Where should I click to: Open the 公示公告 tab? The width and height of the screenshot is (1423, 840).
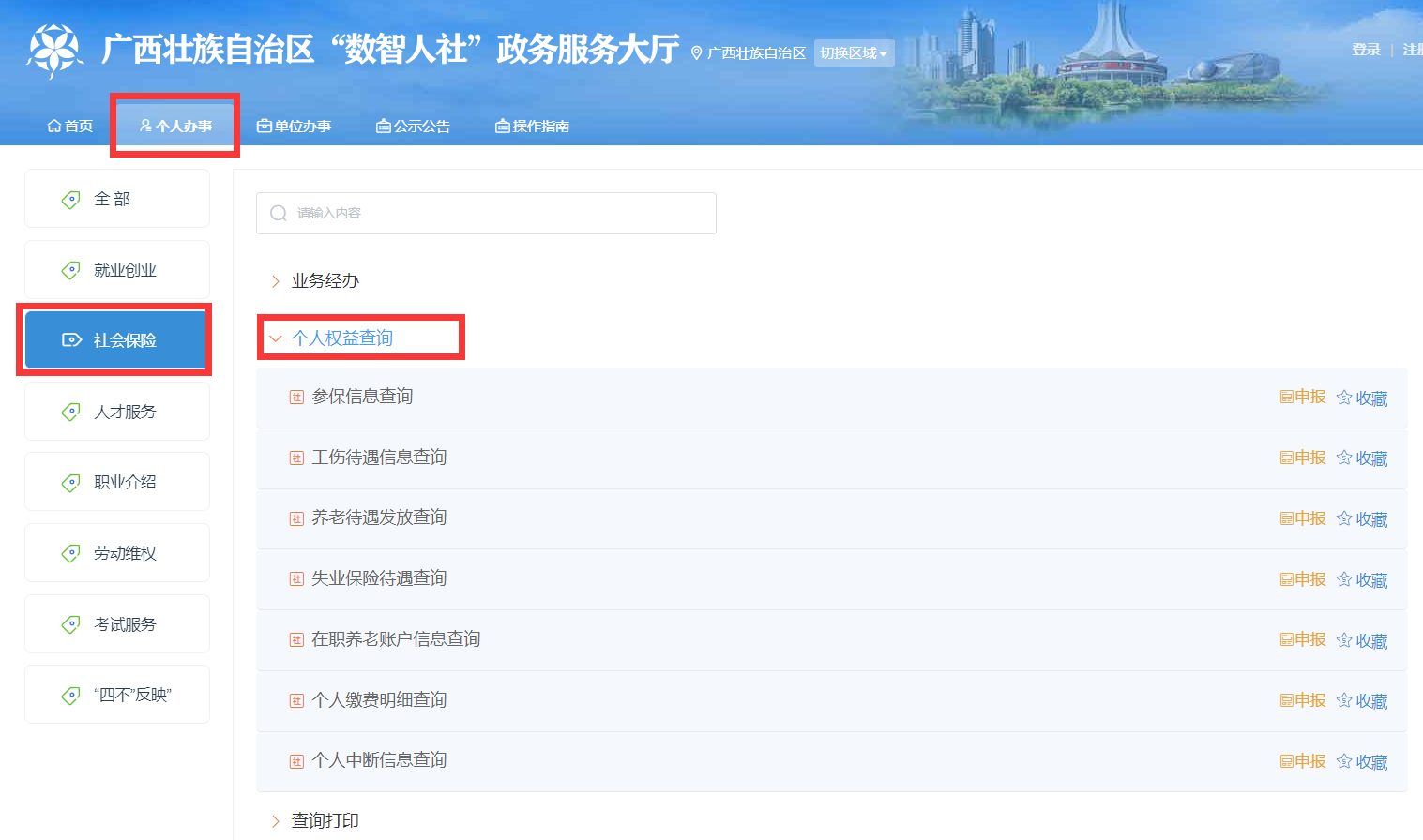click(x=414, y=127)
